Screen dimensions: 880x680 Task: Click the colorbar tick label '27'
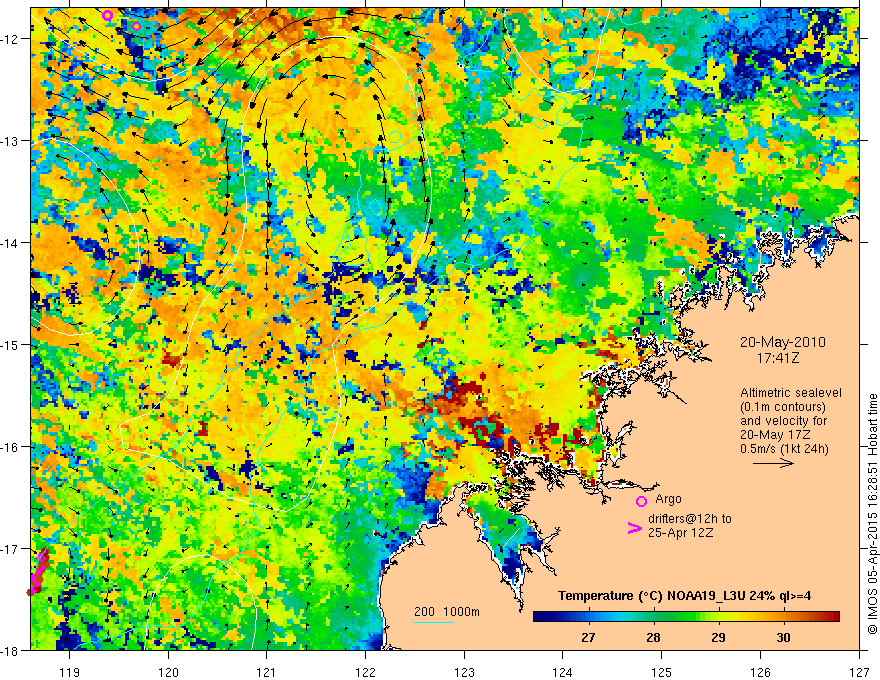point(588,637)
